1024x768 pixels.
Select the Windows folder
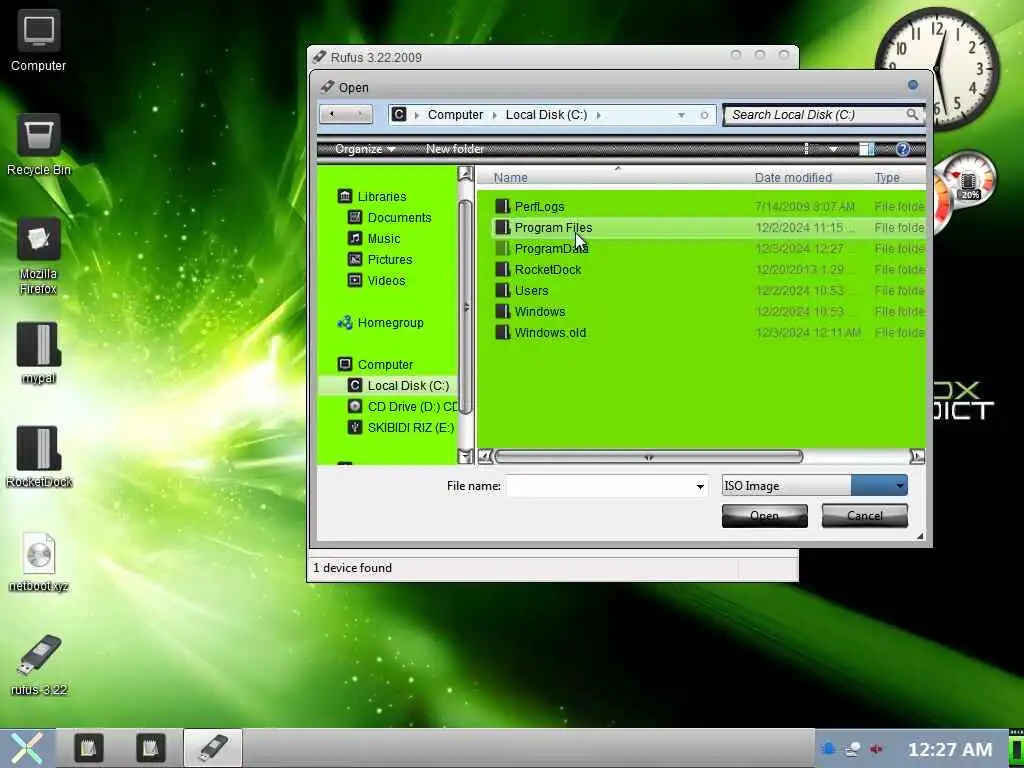point(530,312)
